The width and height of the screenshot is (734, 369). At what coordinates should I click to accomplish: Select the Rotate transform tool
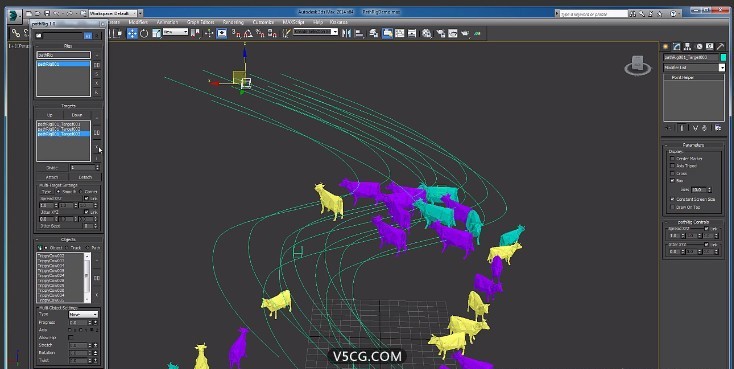tap(144, 33)
